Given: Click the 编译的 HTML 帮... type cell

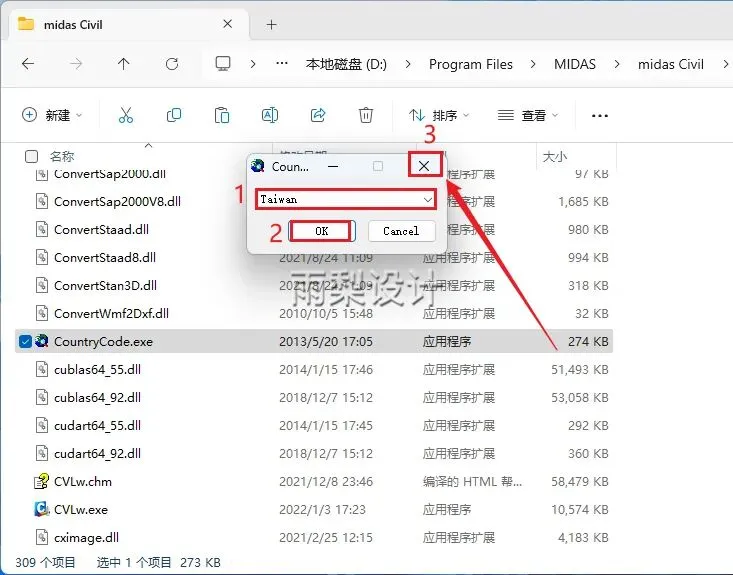Looking at the screenshot, I should pos(472,482).
